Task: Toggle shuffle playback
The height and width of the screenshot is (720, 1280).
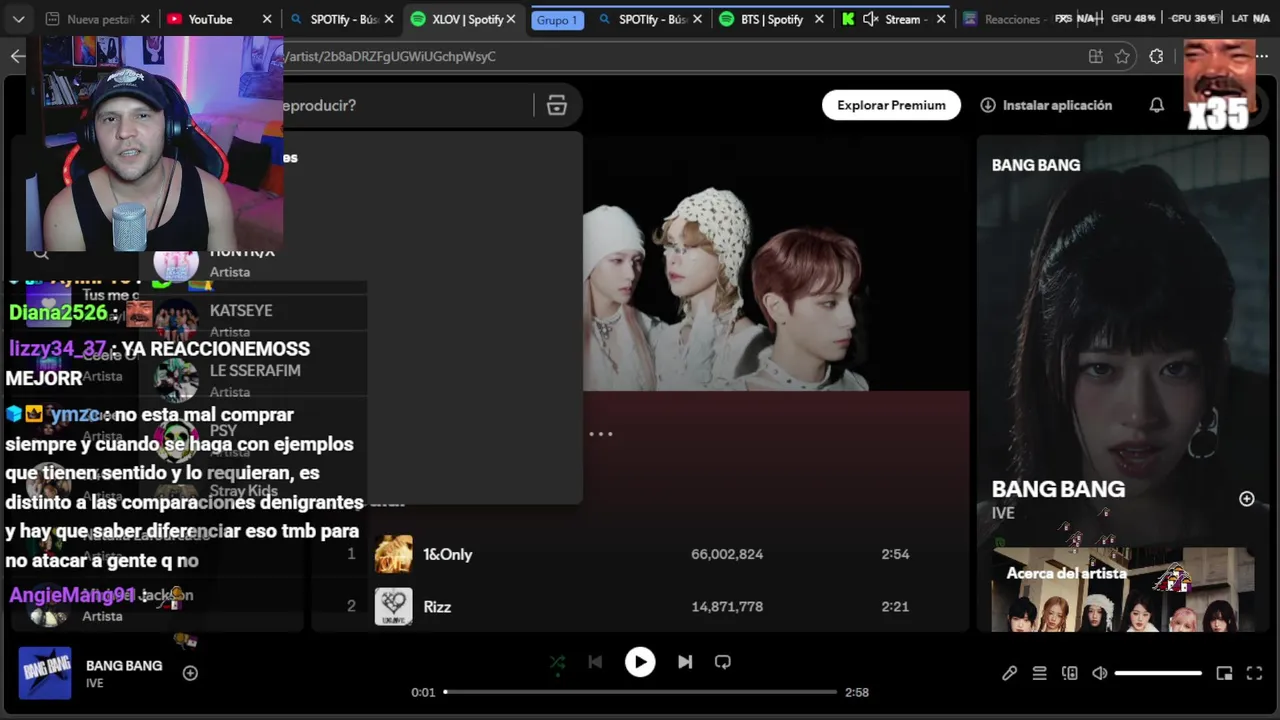Action: 557,662
